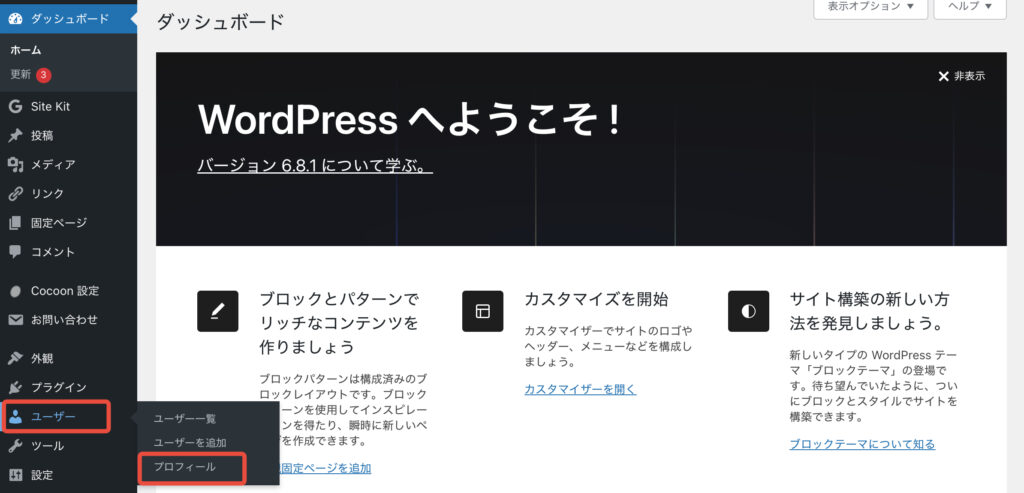Click the pages icon beside 固定ページ
1024x493 pixels.
click(x=15, y=223)
